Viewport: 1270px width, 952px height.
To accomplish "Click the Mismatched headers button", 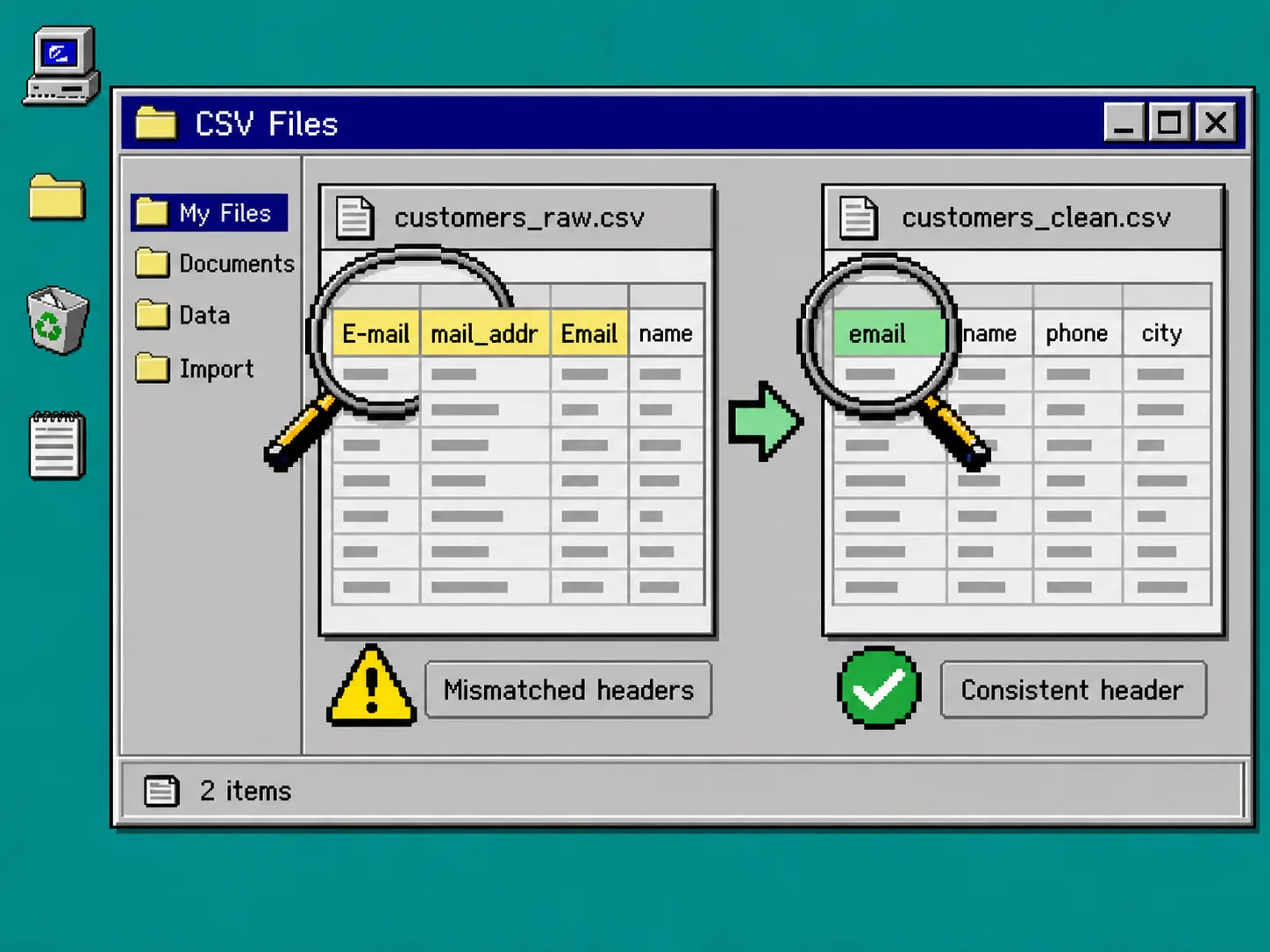I will (x=568, y=690).
